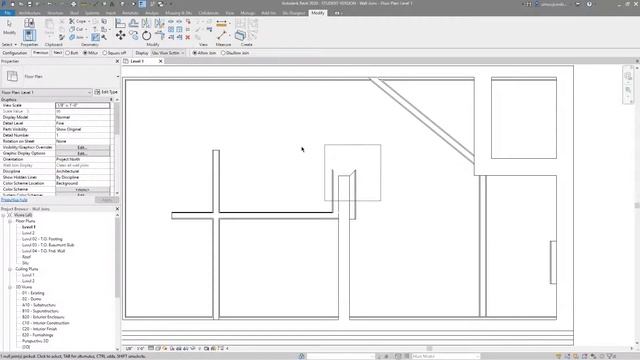Open the View Scale value dropdown
640x360 pixels.
click(x=82, y=105)
